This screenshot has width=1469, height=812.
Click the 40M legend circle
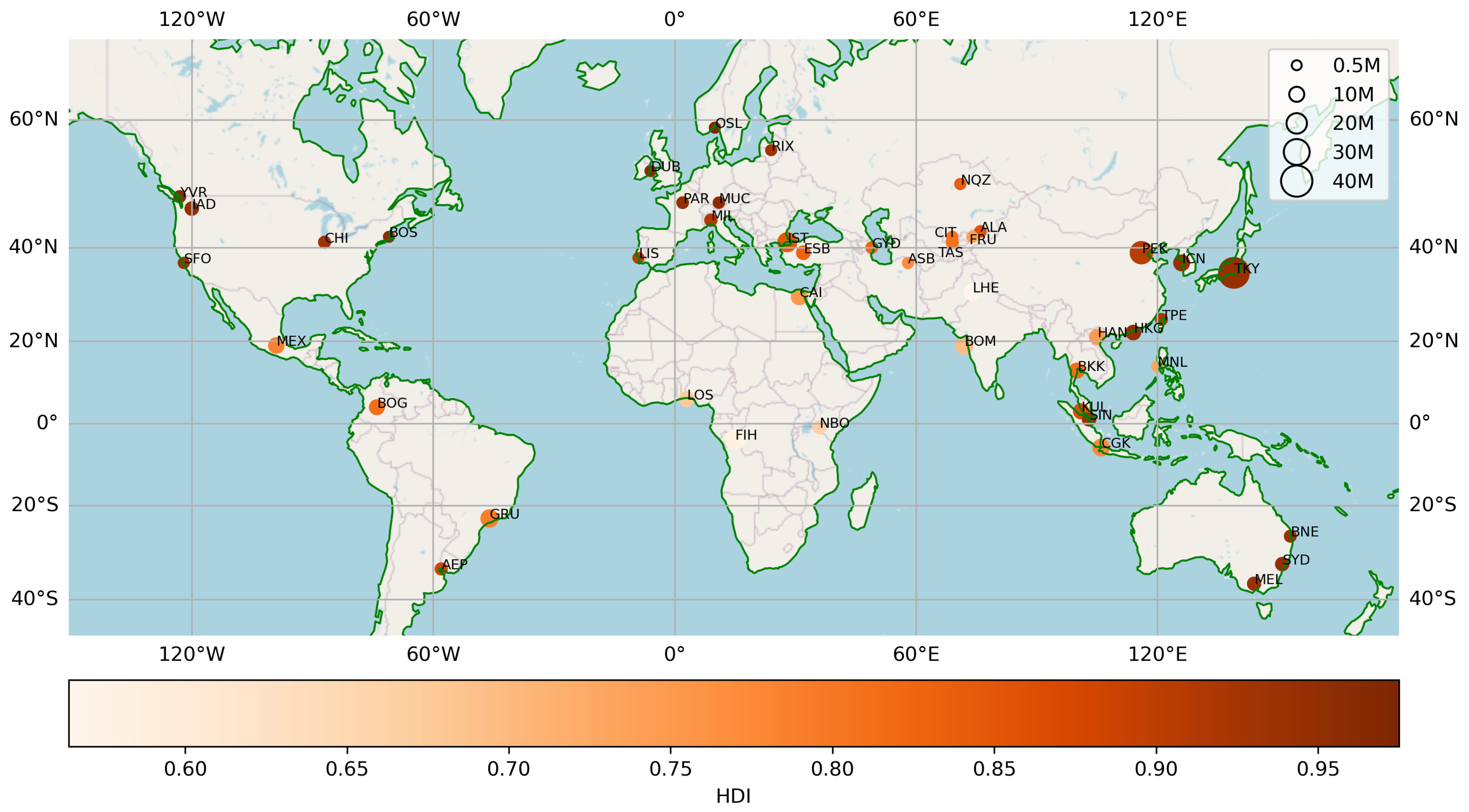click(x=1297, y=181)
